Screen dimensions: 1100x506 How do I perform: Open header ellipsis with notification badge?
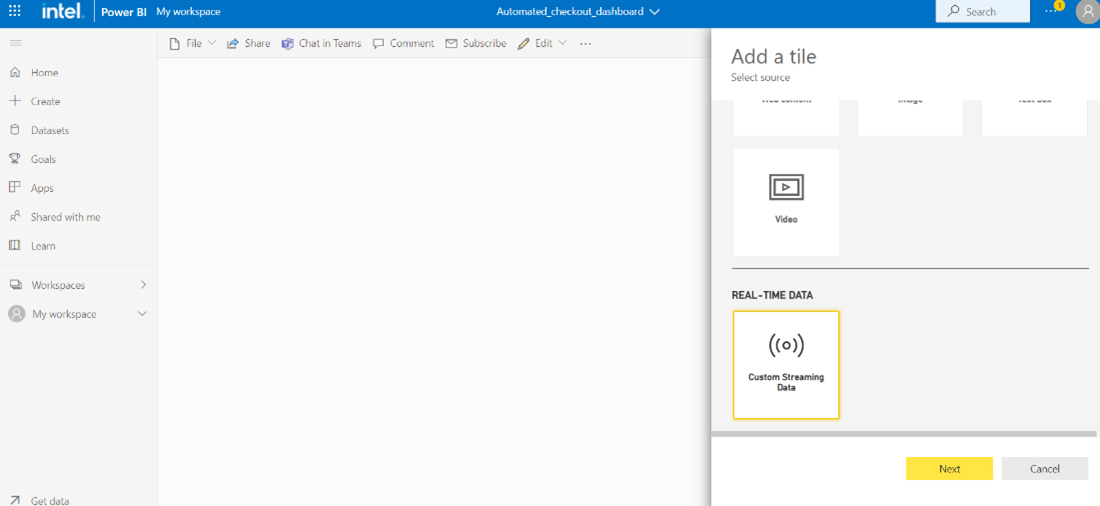click(x=1053, y=10)
